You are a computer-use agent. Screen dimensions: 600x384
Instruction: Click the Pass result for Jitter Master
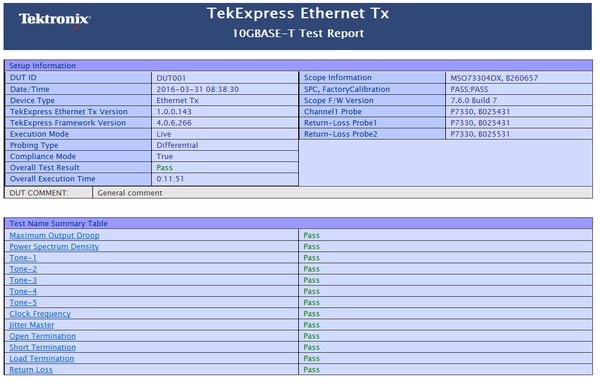coord(311,325)
